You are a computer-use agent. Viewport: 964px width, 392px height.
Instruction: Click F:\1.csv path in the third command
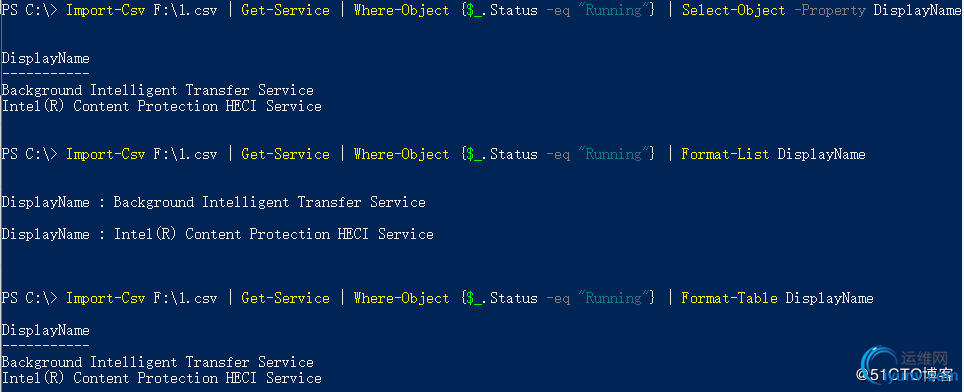185,298
